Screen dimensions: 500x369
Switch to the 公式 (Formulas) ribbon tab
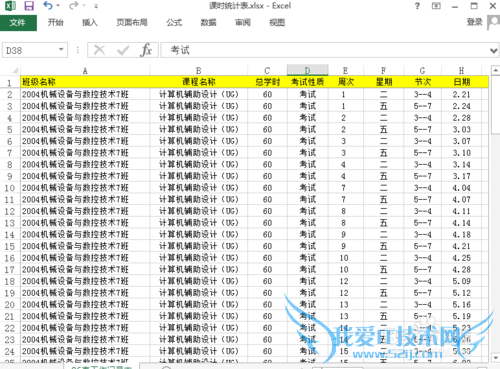pos(174,23)
